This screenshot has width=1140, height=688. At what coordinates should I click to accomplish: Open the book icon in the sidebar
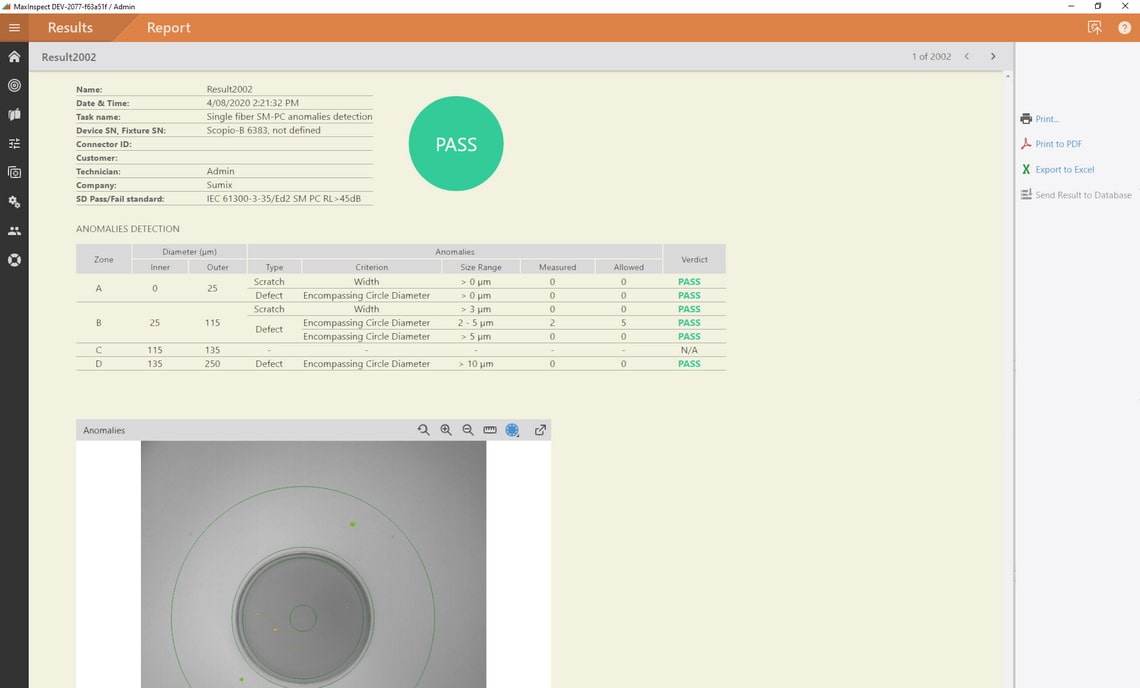[x=14, y=115]
